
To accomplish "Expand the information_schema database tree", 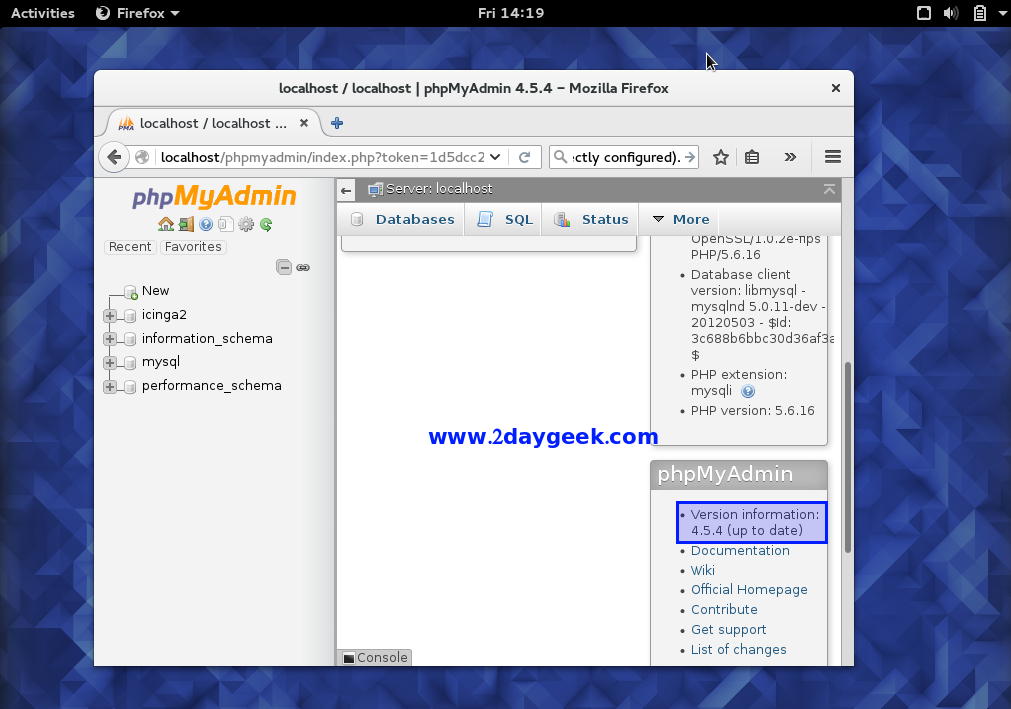I will coord(110,339).
